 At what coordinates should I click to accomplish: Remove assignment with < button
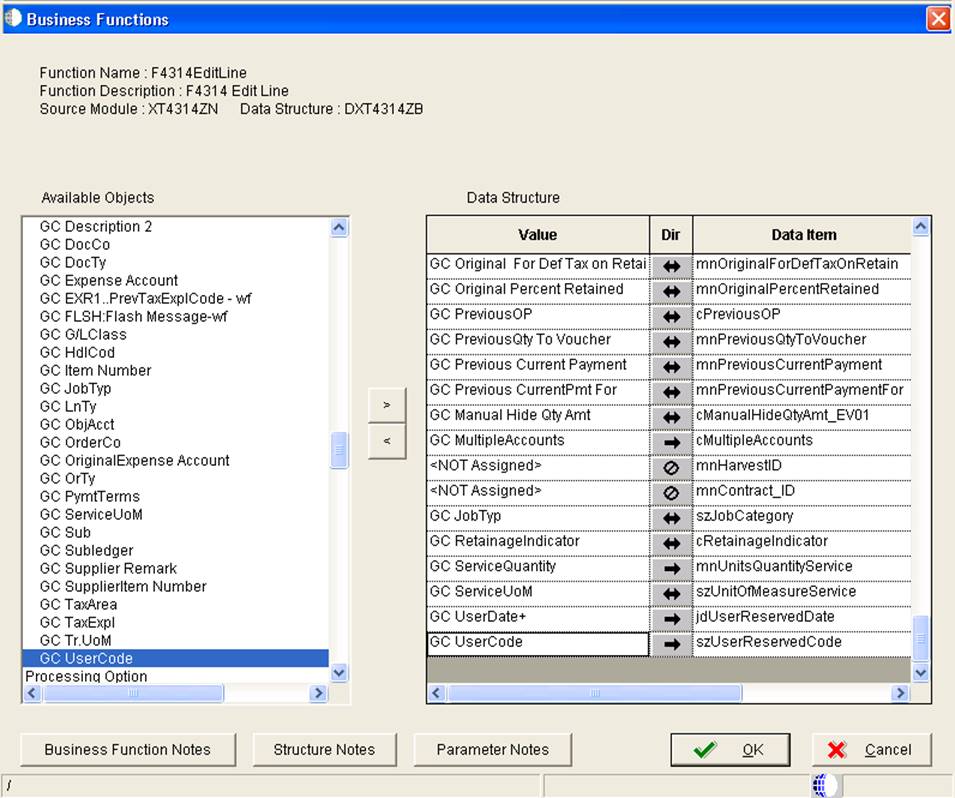387,440
